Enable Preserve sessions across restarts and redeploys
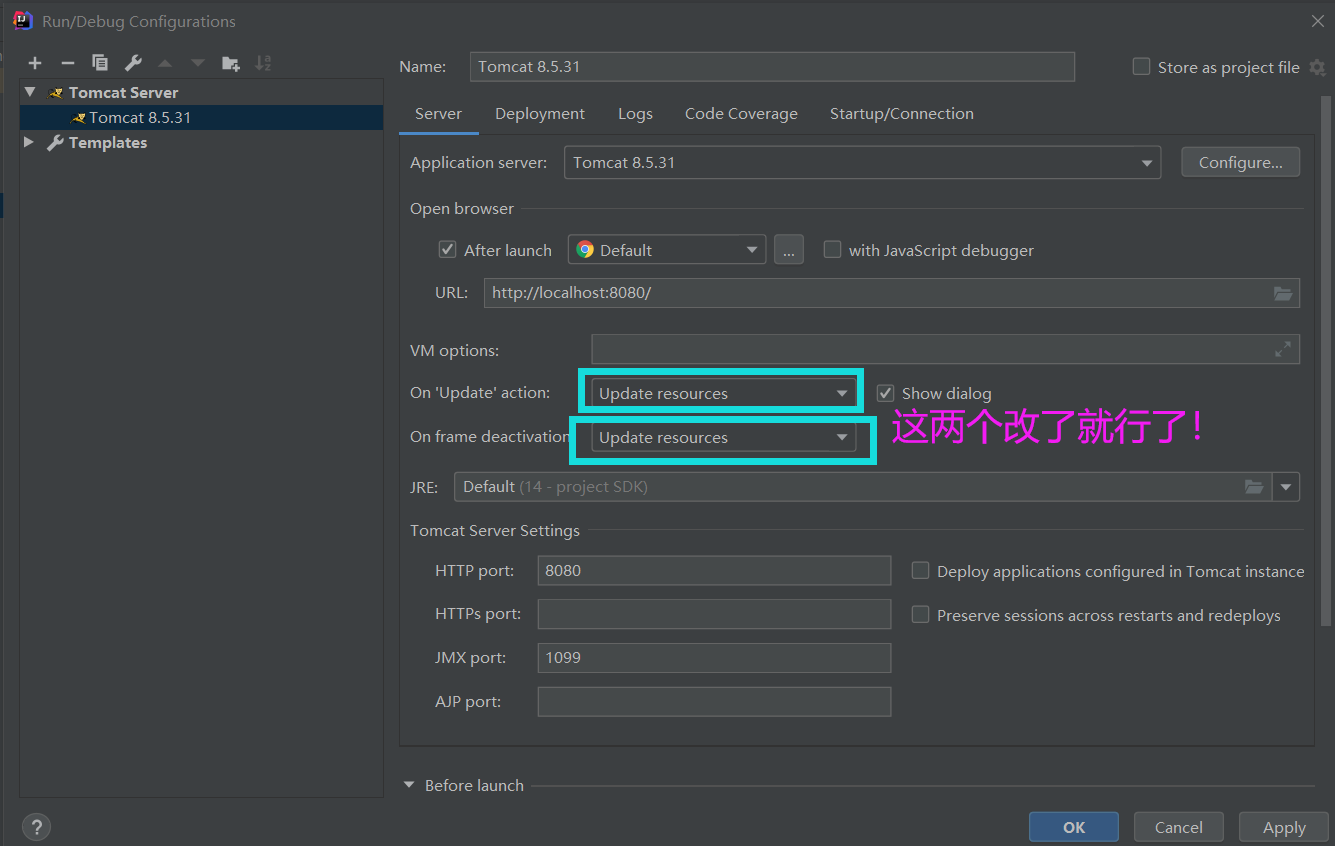 [920, 615]
